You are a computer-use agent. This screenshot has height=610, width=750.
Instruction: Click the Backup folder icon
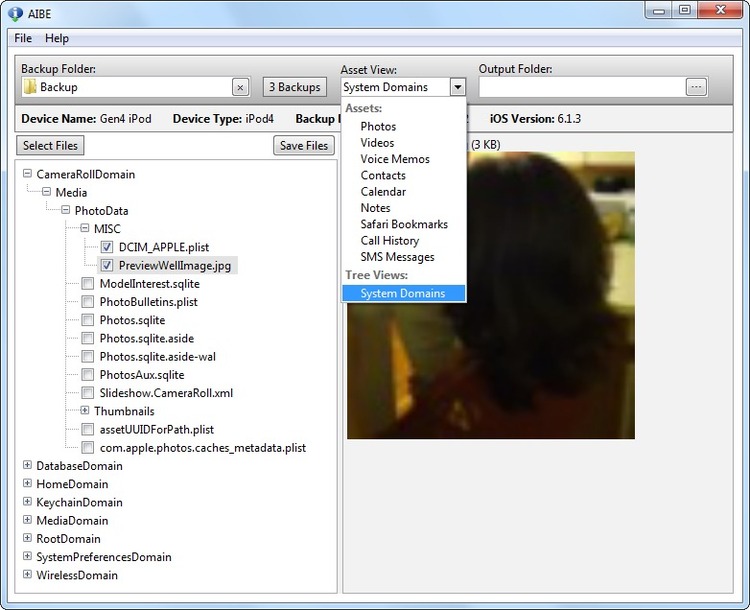click(30, 87)
